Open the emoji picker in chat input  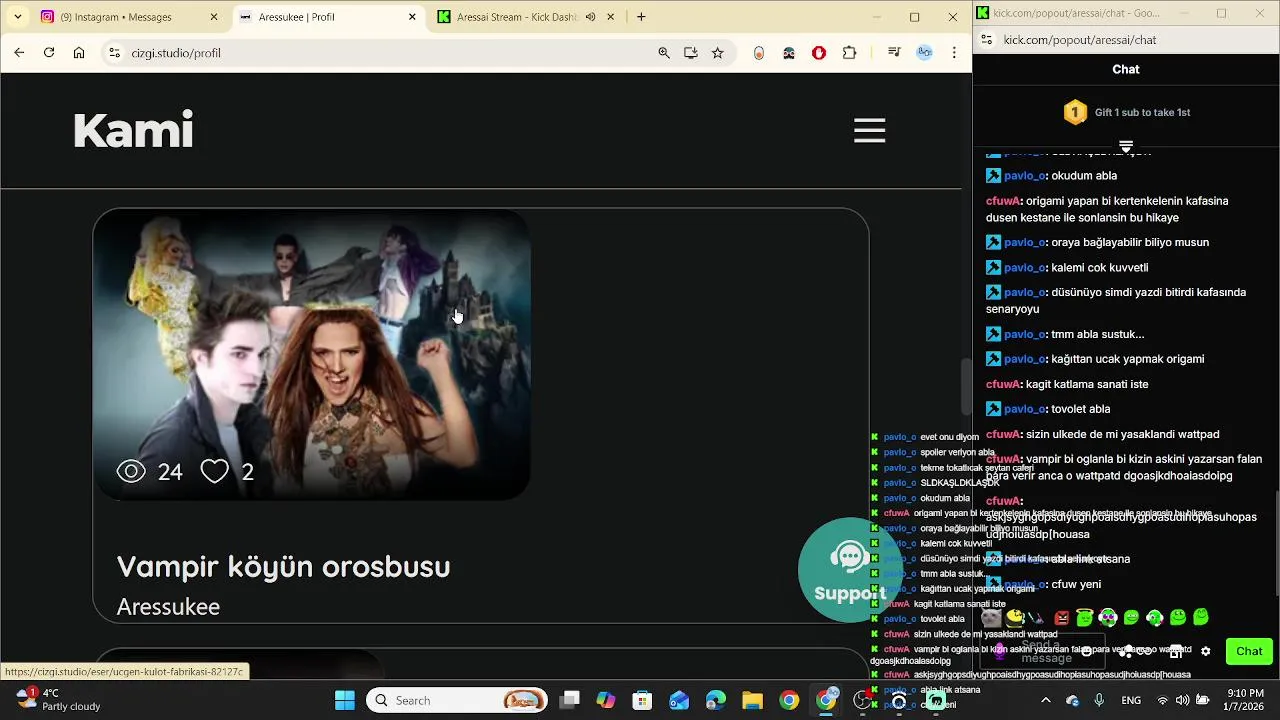[x=1086, y=651]
